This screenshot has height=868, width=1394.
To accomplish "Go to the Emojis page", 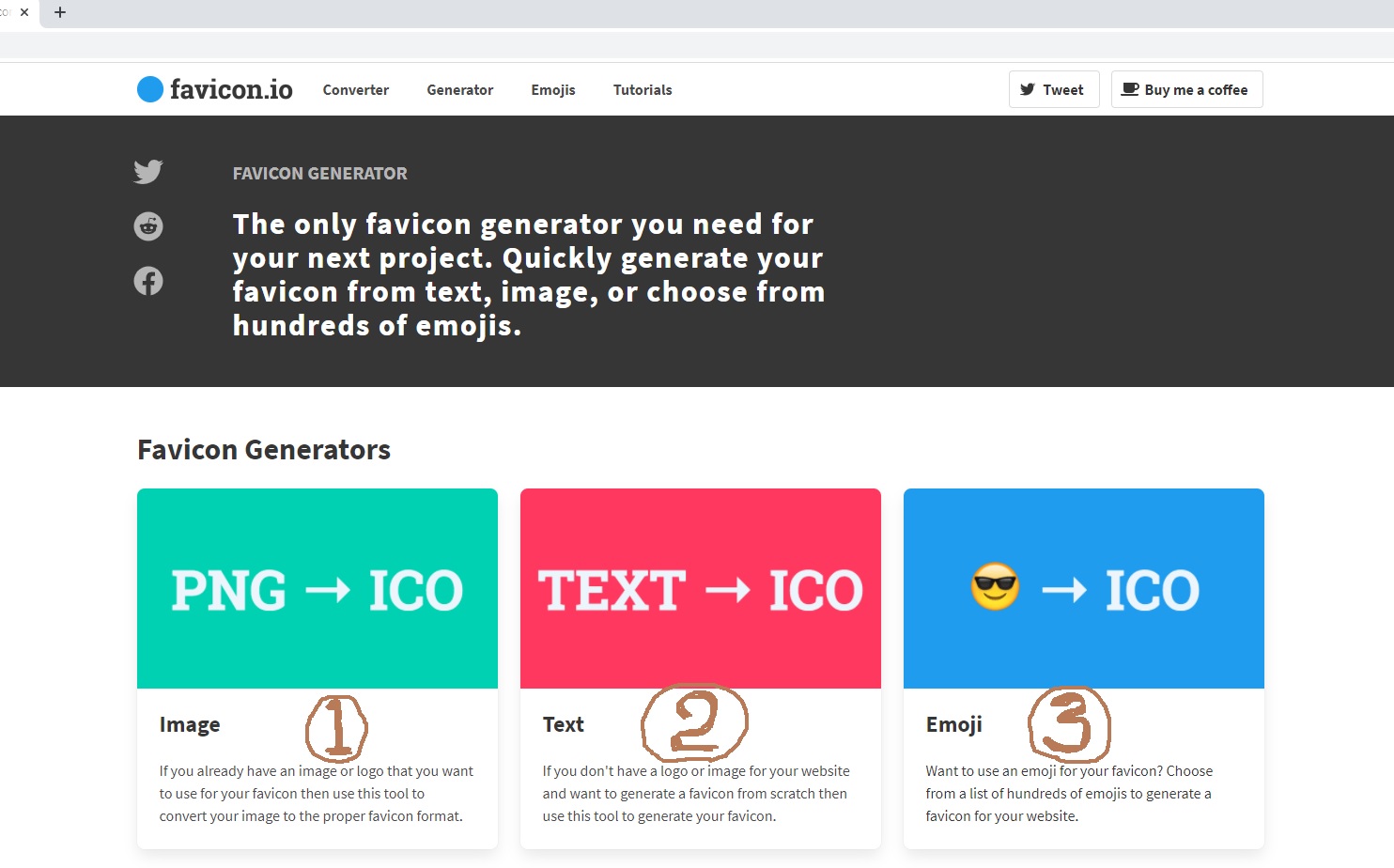I will pyautogui.click(x=553, y=90).
